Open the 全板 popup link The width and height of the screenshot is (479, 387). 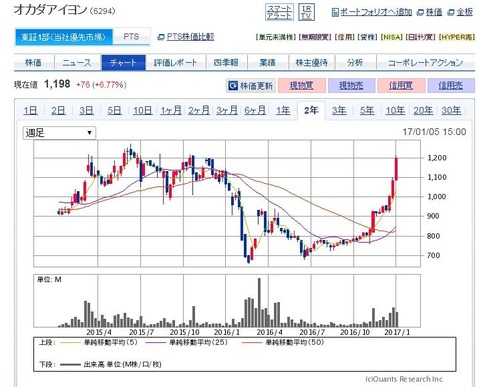[460, 12]
